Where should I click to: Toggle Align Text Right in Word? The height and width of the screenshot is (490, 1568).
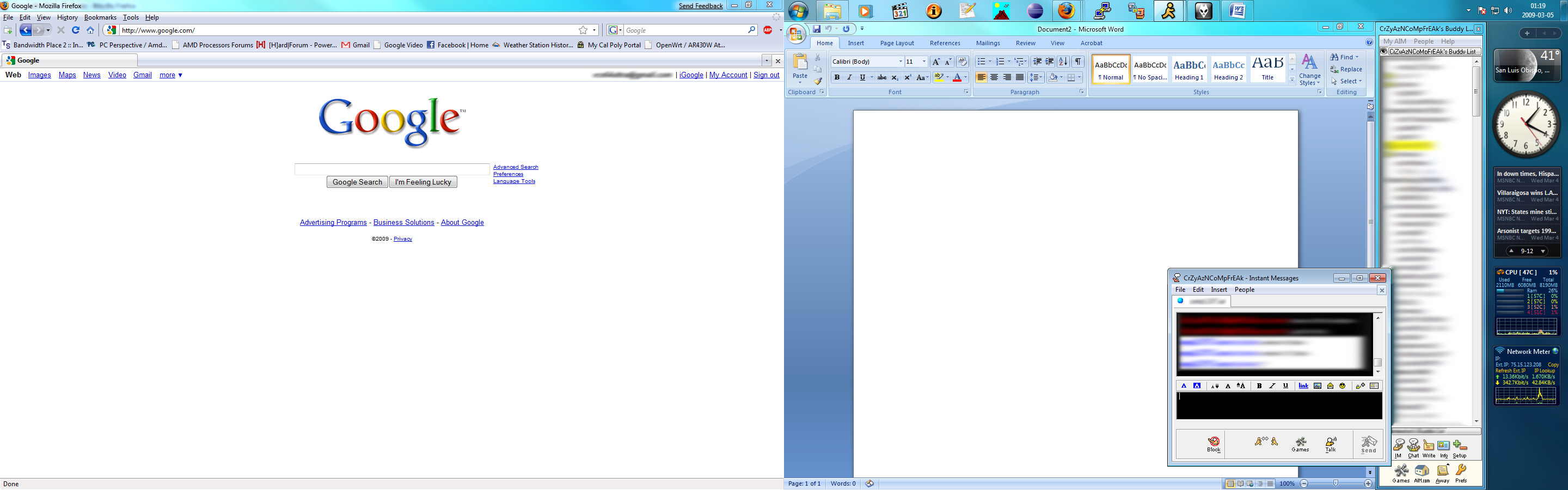1006,77
